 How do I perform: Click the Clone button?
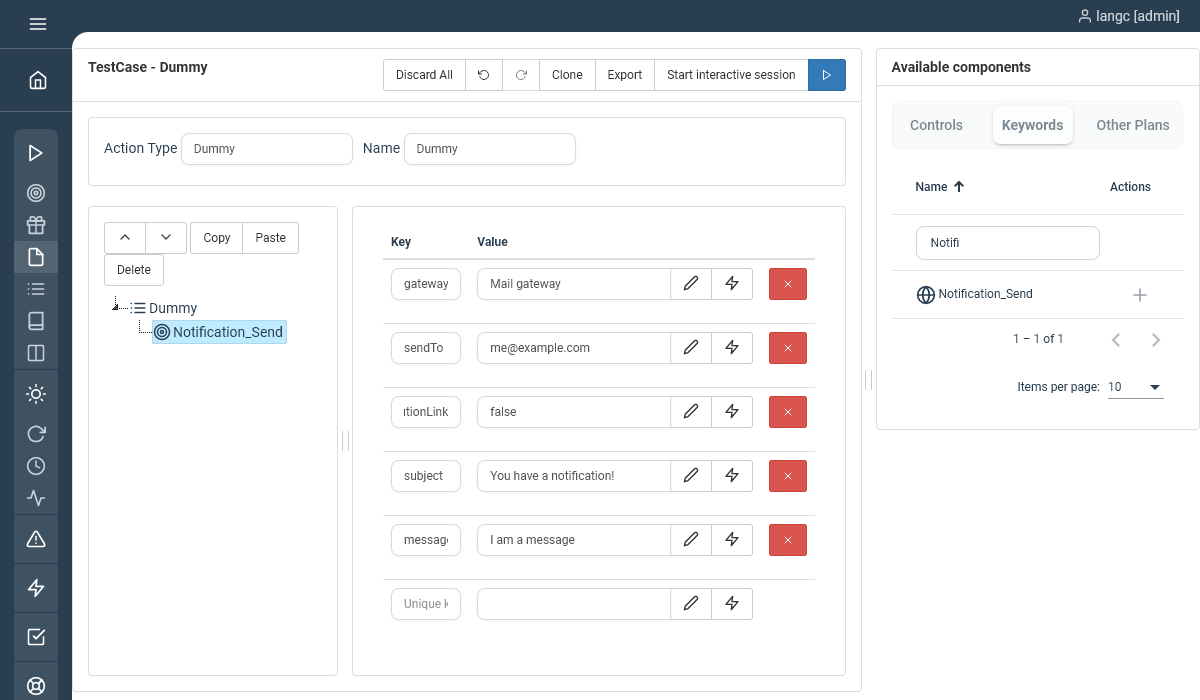[x=566, y=74]
